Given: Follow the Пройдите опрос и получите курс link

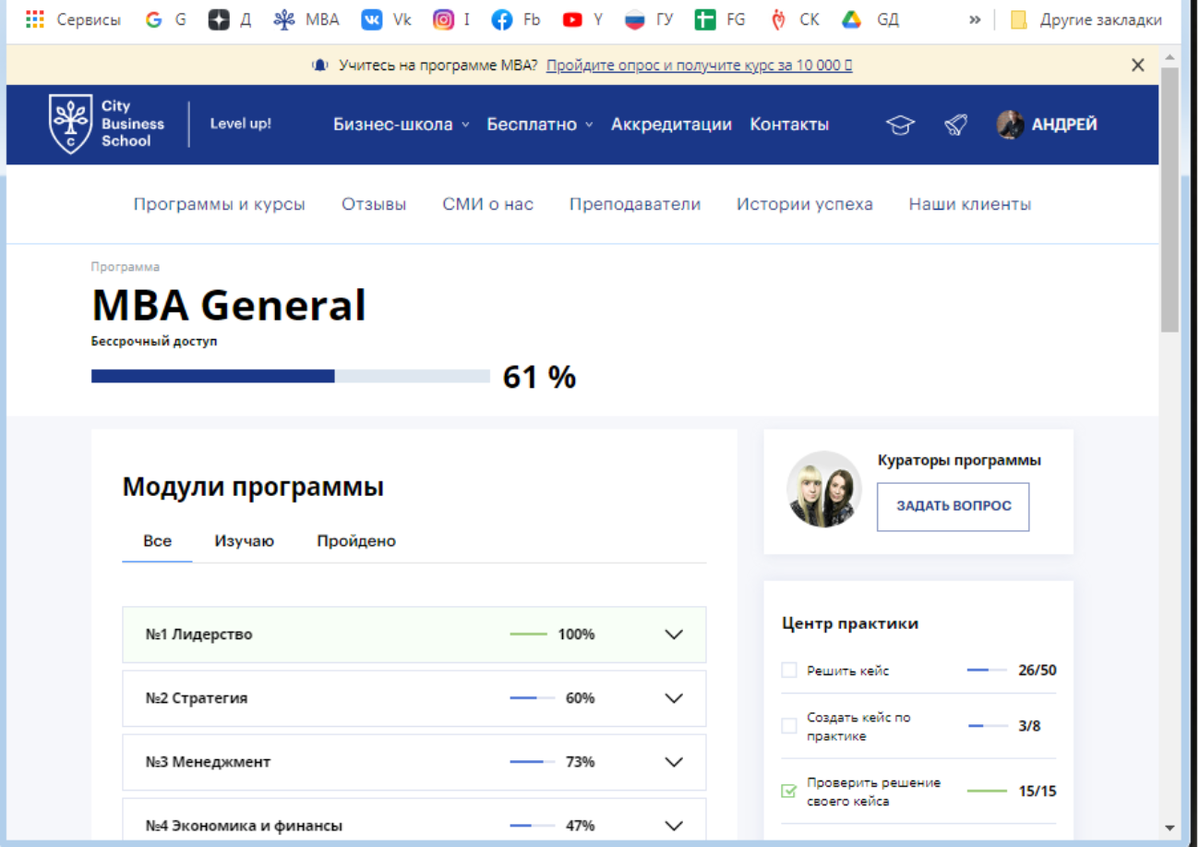Looking at the screenshot, I should (699, 65).
